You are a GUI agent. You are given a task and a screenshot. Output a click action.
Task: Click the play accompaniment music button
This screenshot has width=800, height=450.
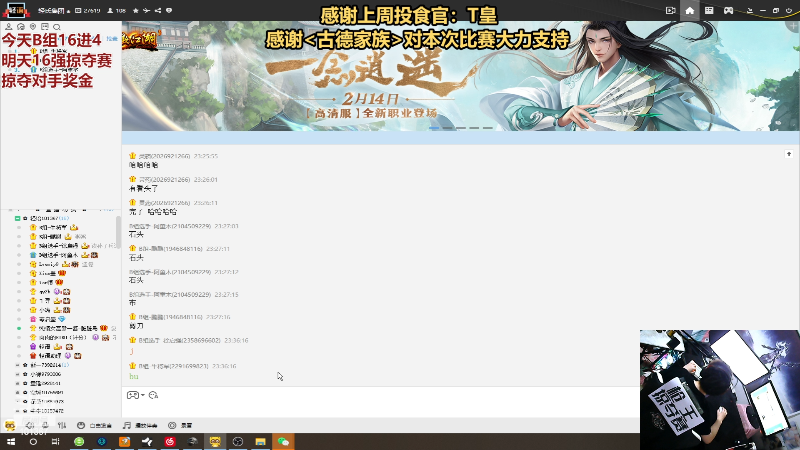coord(140,425)
